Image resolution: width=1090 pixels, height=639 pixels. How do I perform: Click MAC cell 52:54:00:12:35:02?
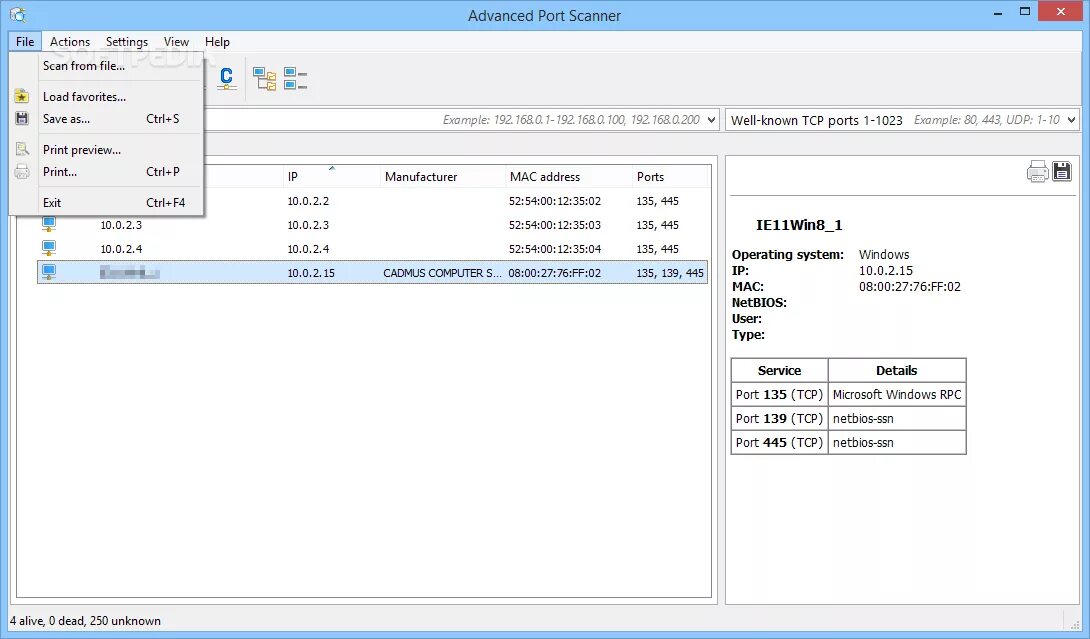[555, 201]
